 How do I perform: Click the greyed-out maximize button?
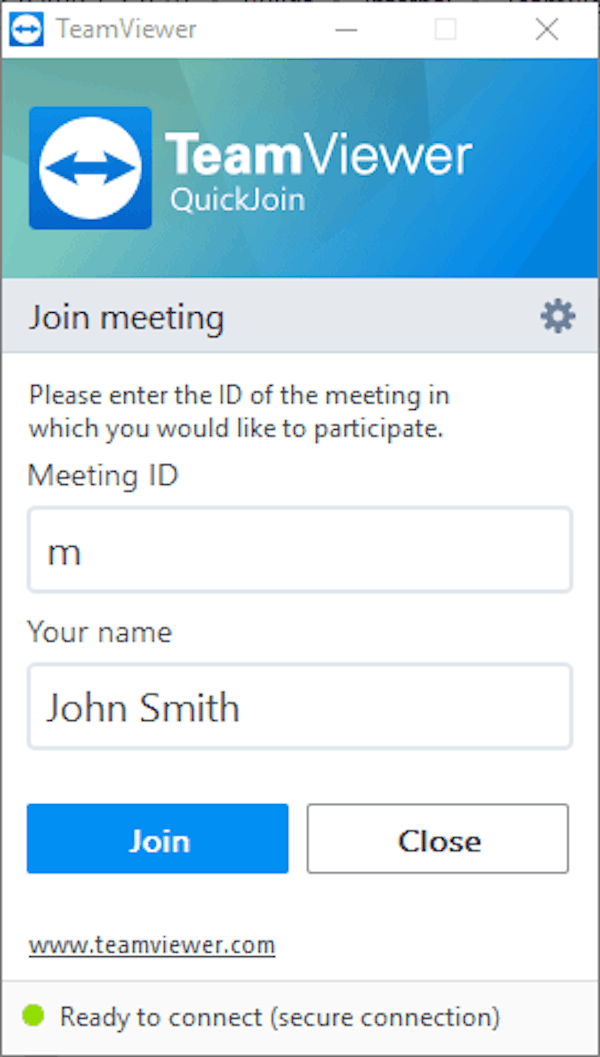coord(446,30)
